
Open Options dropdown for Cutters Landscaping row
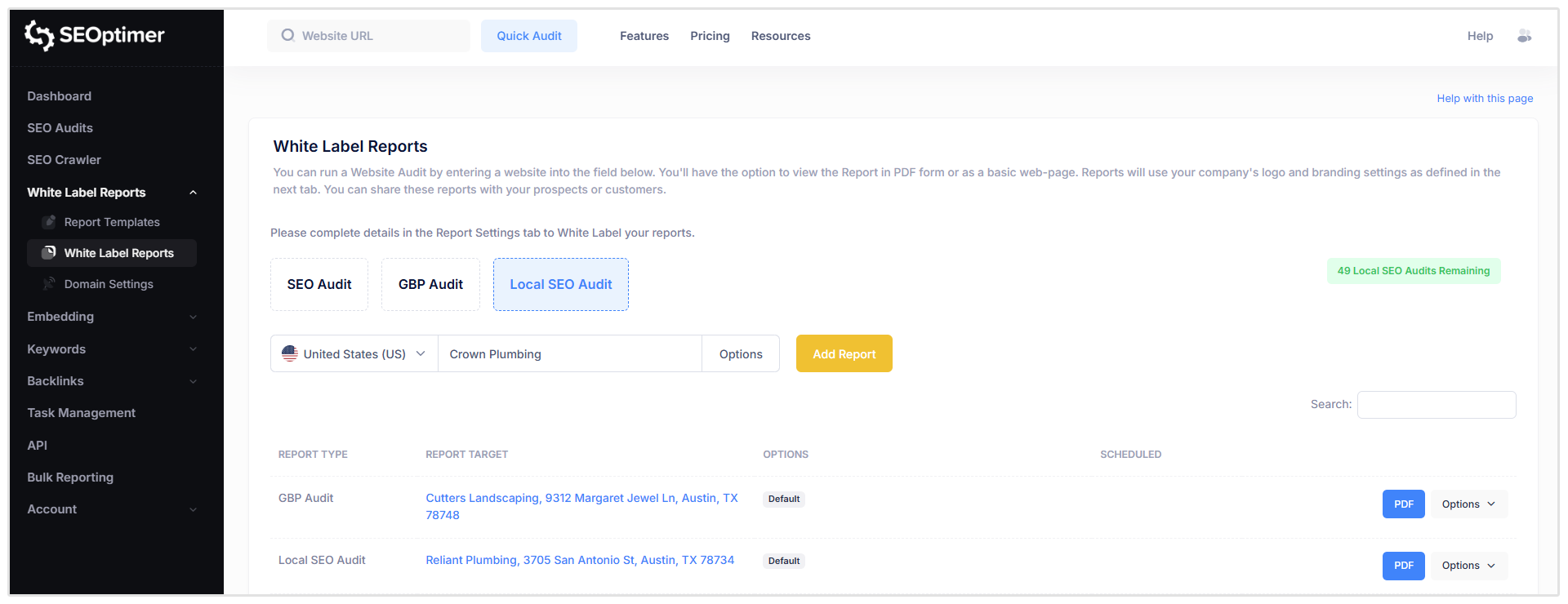(1468, 504)
